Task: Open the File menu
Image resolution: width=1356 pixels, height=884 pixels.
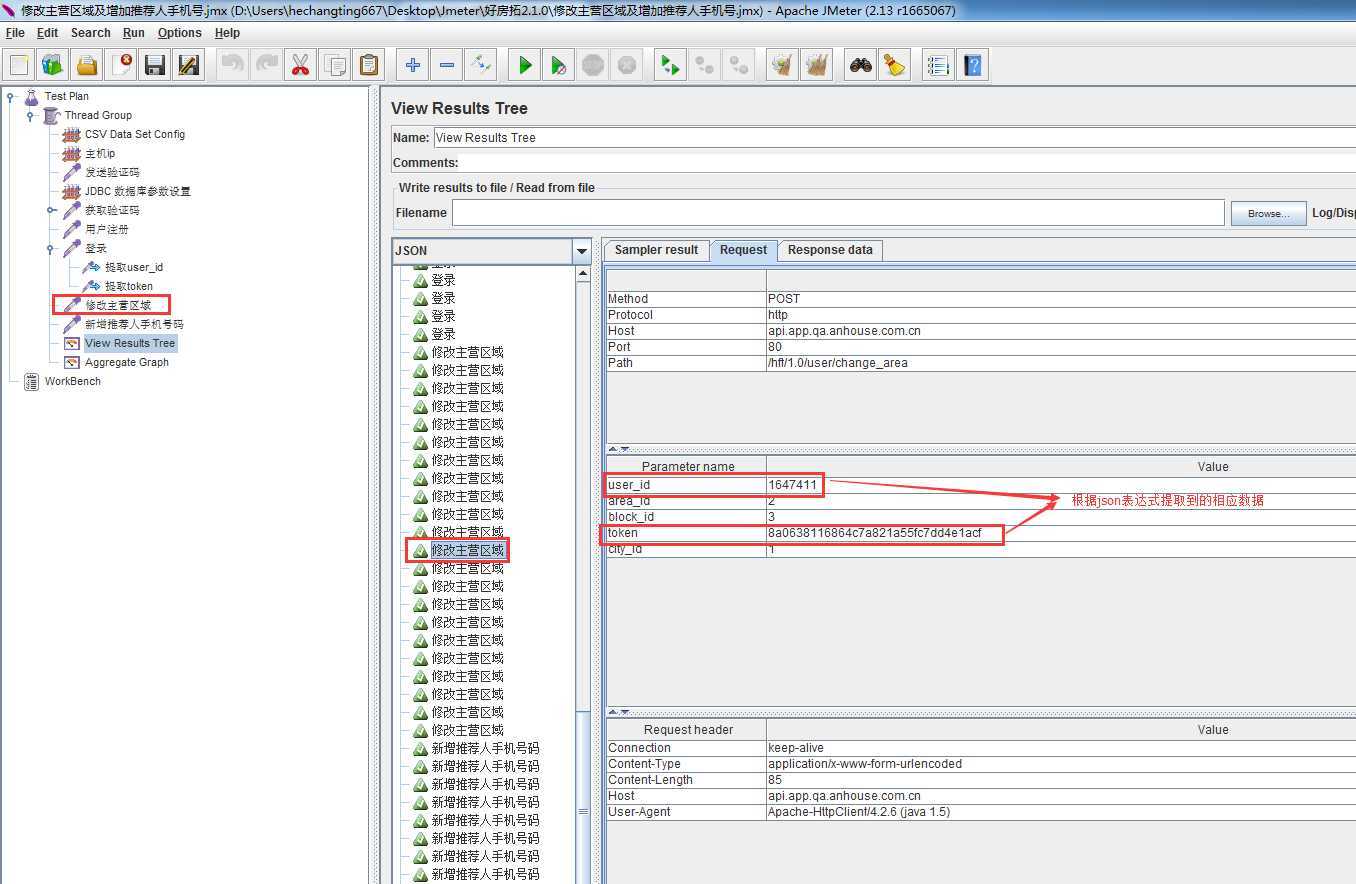Action: (x=15, y=33)
